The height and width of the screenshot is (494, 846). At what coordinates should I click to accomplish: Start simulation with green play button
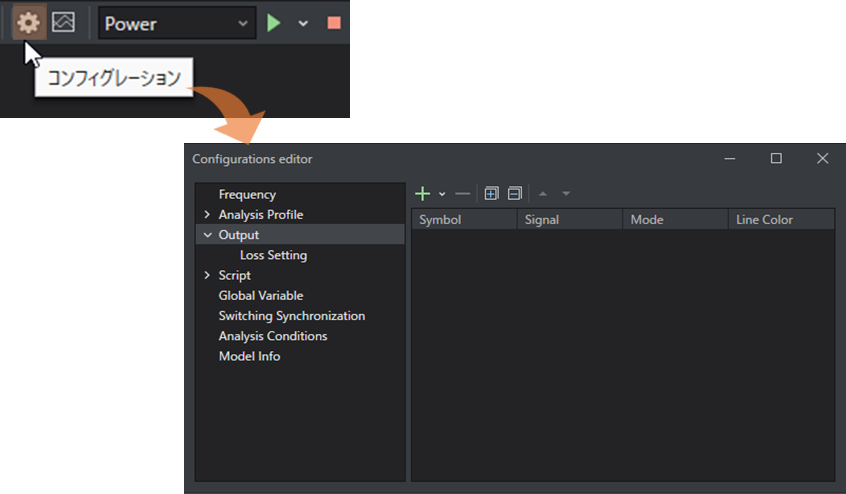coord(274,23)
